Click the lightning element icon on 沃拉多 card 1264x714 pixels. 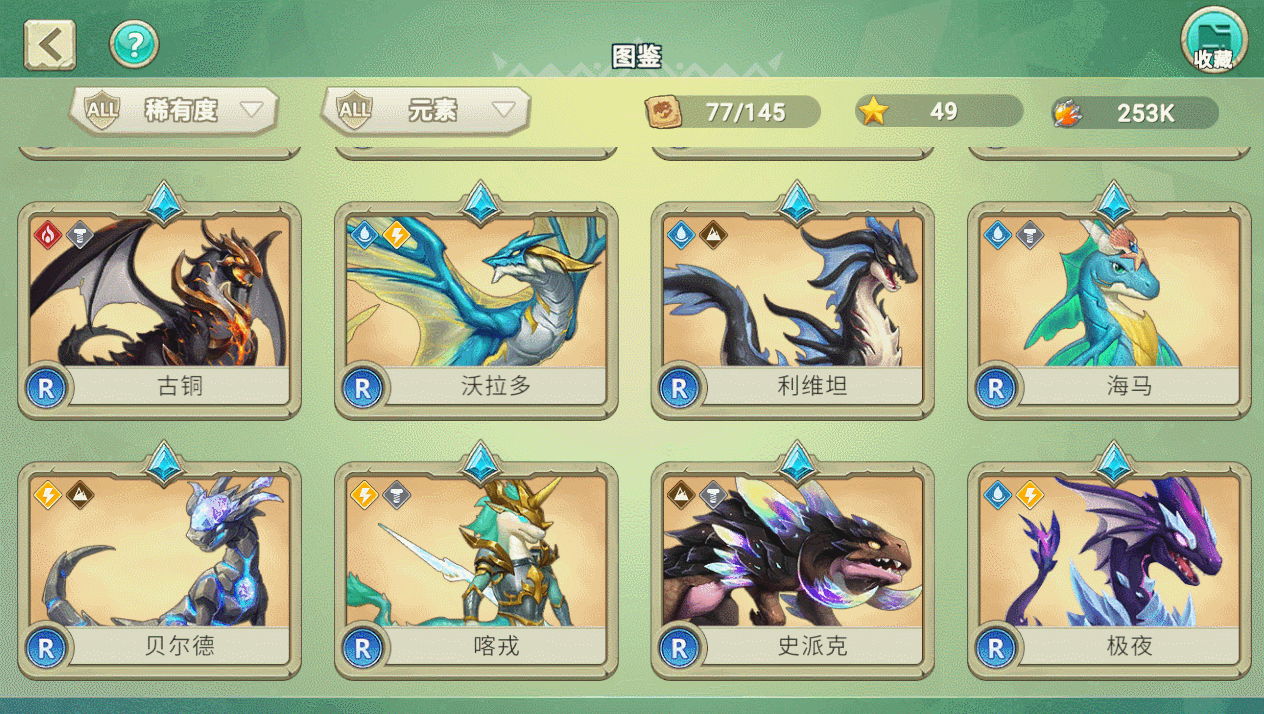[396, 235]
